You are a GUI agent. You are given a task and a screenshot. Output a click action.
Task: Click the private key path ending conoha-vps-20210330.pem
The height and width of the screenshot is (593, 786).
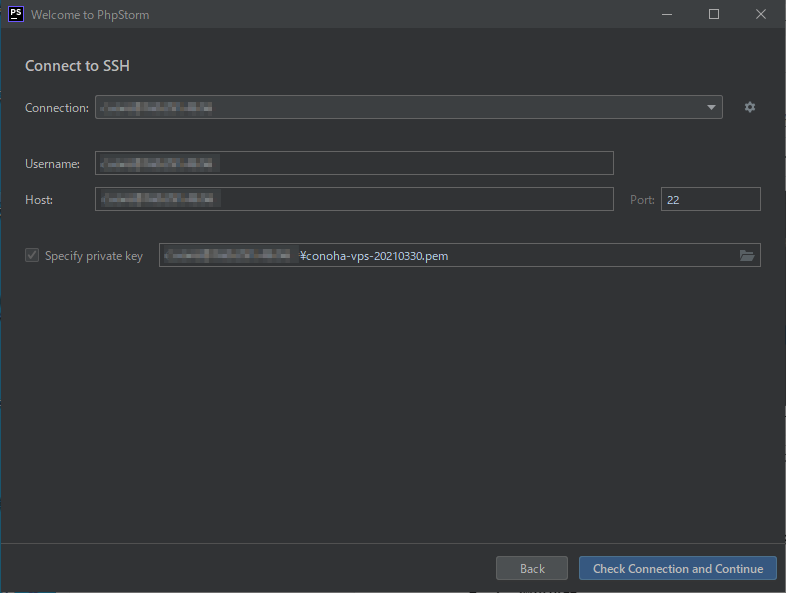[x=374, y=256]
